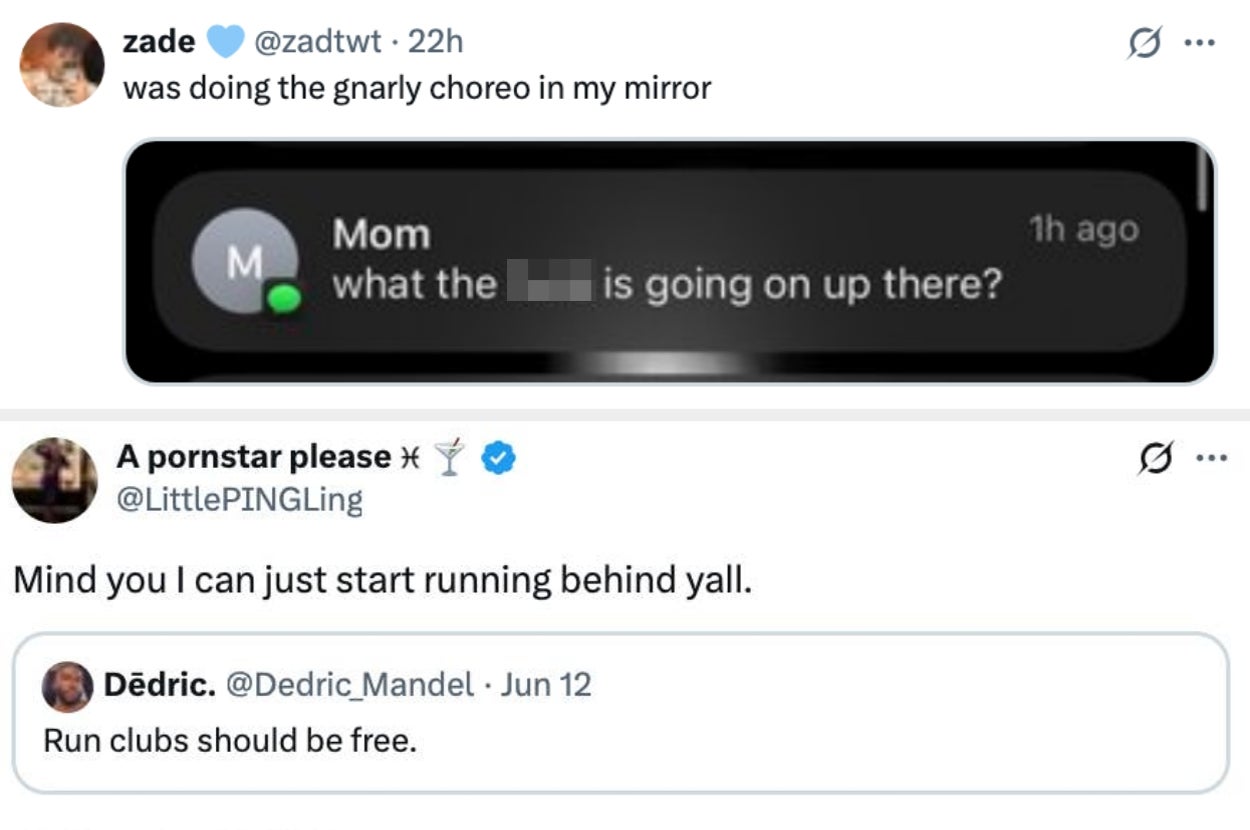Click the Jun 12 date link
This screenshot has width=1250, height=830.
point(546,685)
